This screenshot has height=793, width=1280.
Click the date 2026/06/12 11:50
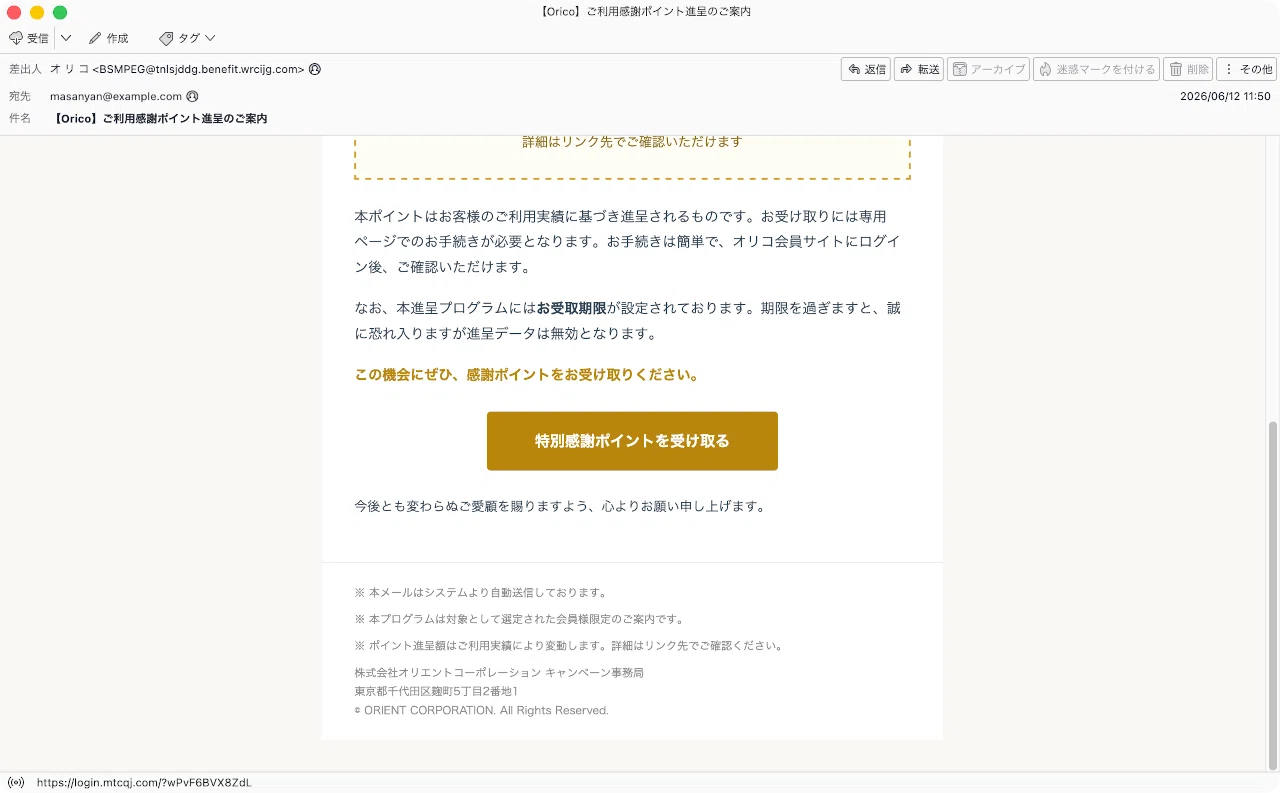click(1225, 96)
